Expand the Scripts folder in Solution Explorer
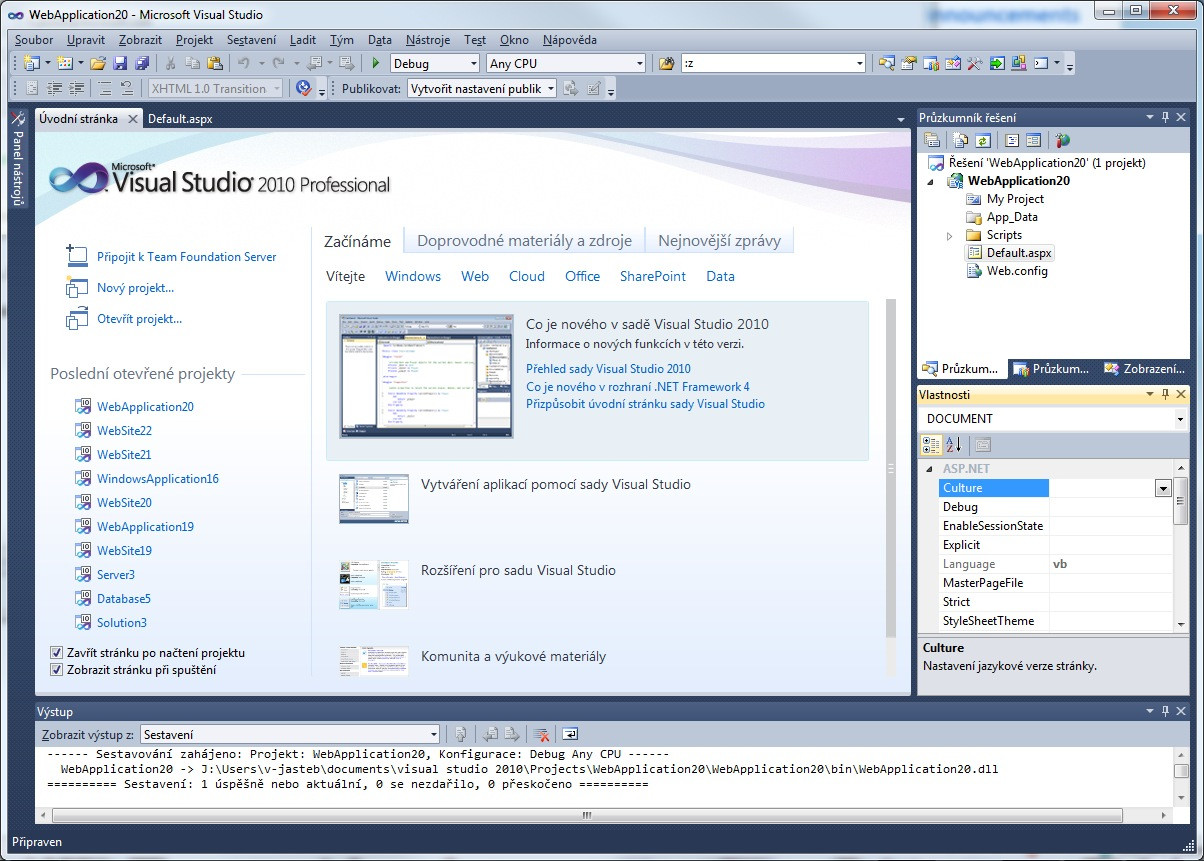1204x861 pixels. [x=950, y=235]
